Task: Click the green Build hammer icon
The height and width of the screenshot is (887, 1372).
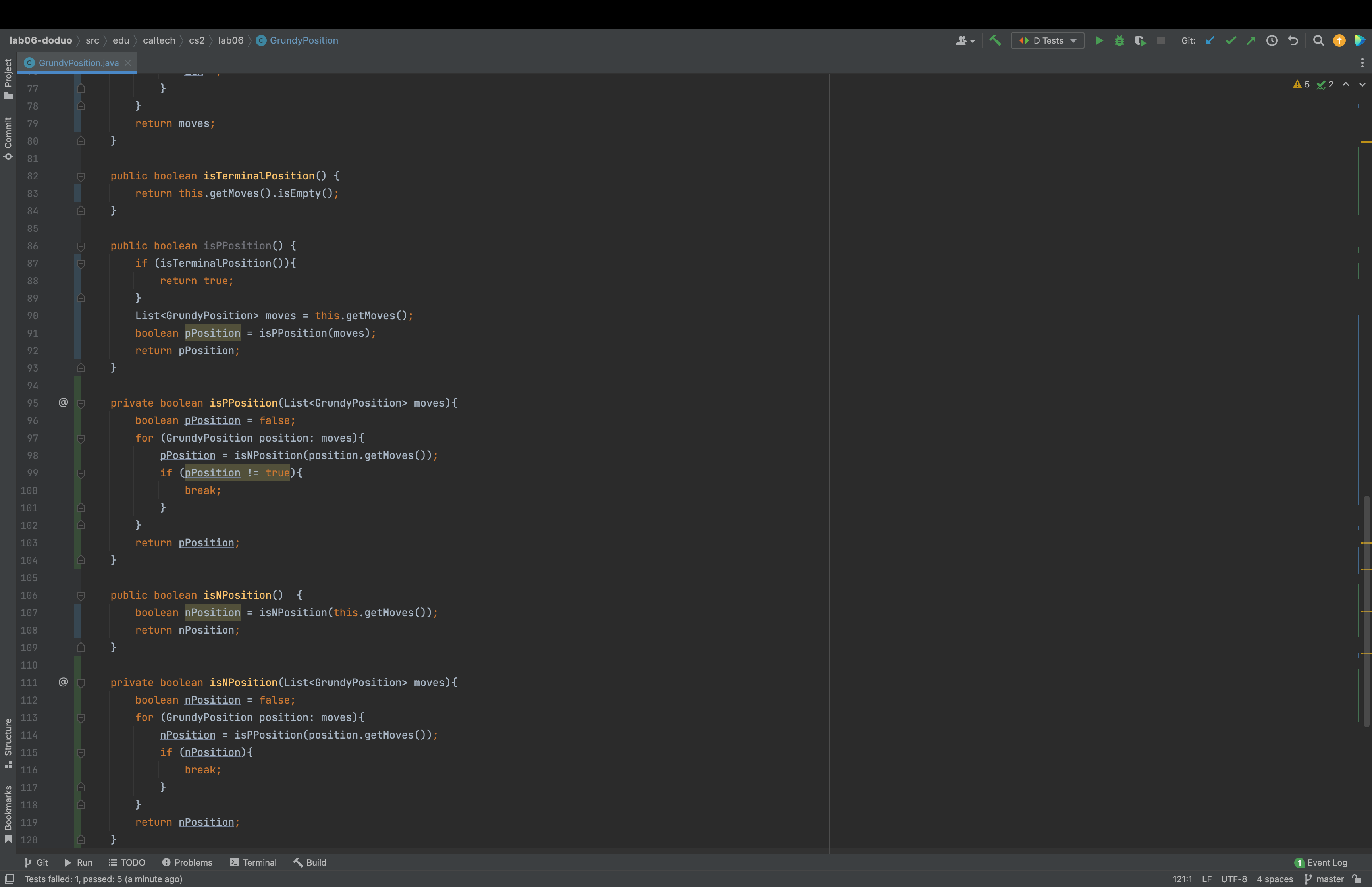Action: pos(995,40)
